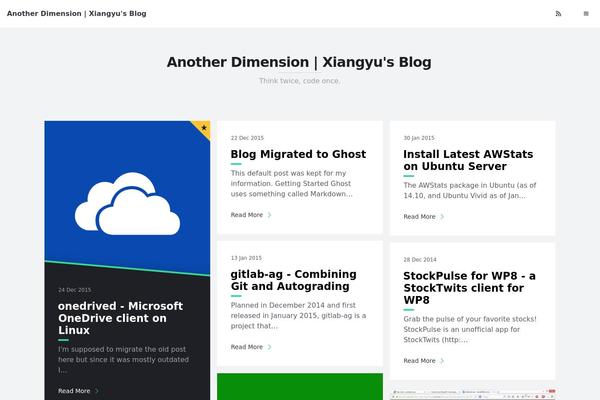Click Read More on onedrived card
Screen dimensions: 600x400
tap(74, 391)
